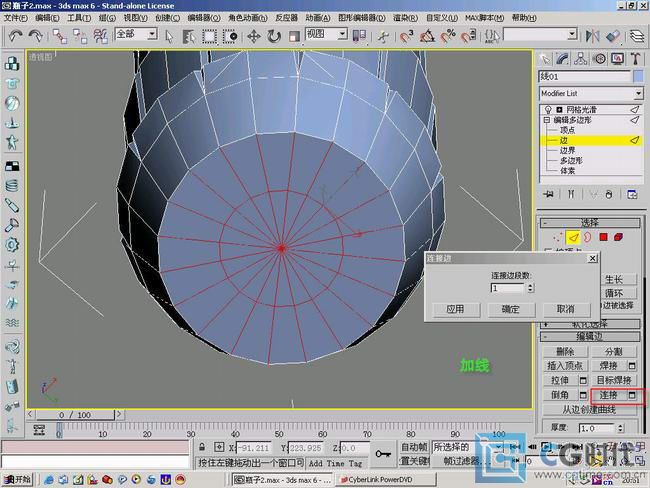This screenshot has width=650, height=488.
Task: Toggle Window/Crossing selection mode
Action: pos(230,36)
